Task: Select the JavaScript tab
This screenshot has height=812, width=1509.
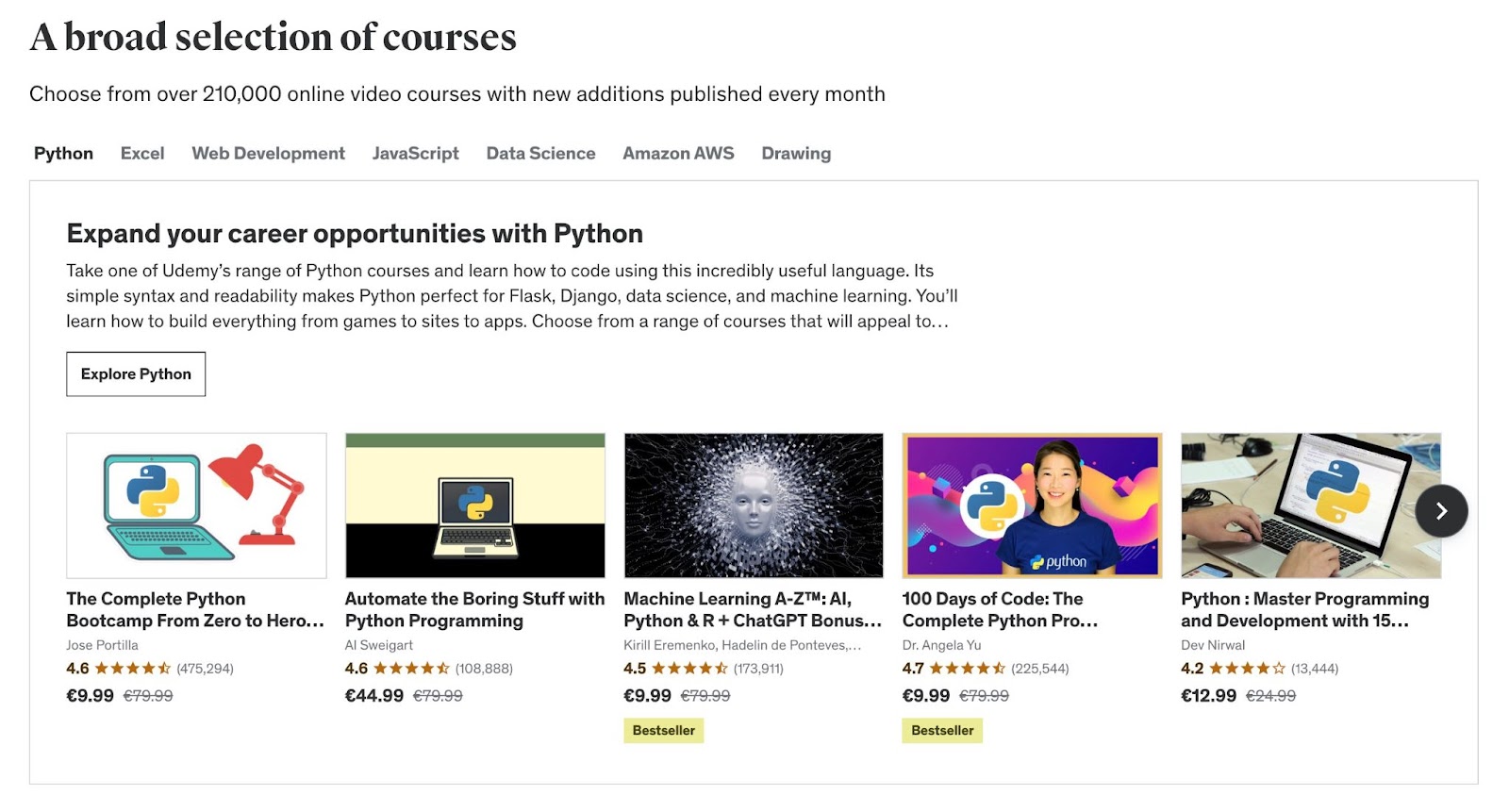Action: [x=416, y=153]
